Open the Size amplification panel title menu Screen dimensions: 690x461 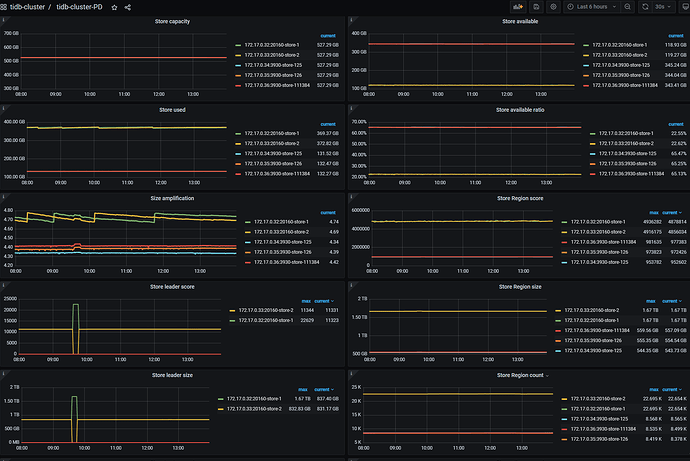[173, 198]
